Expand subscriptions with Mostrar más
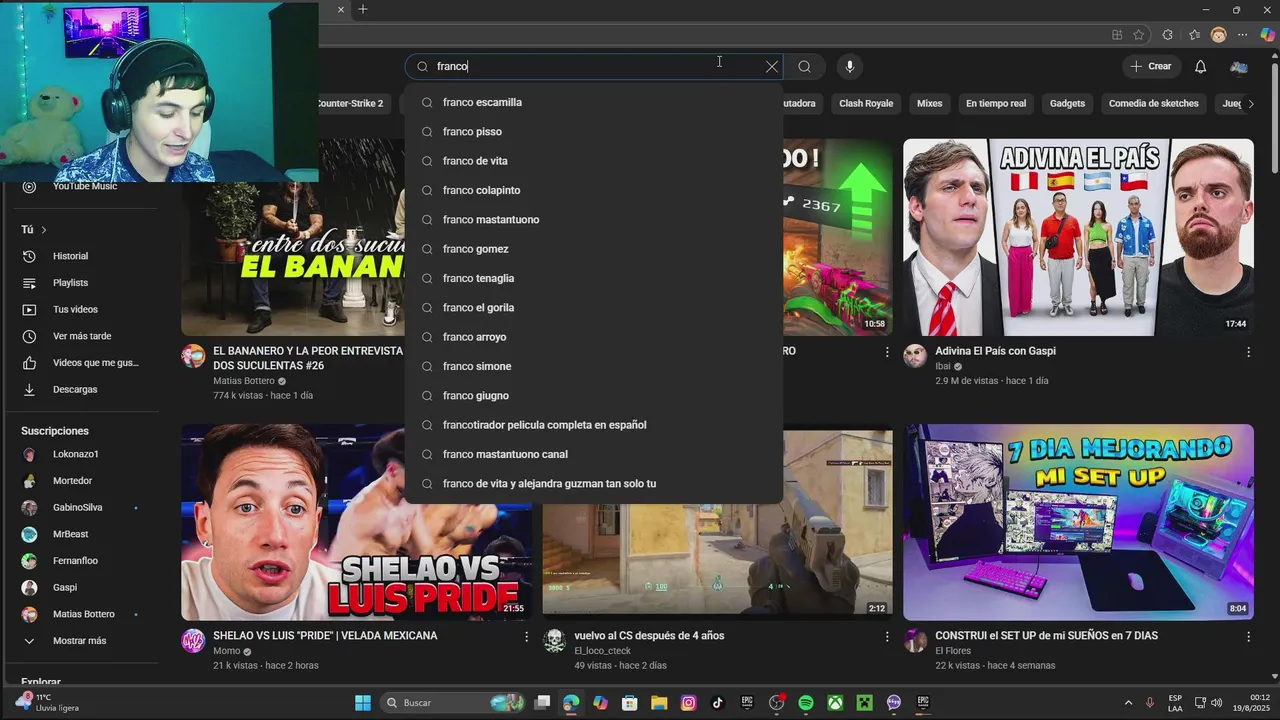Image resolution: width=1280 pixels, height=720 pixels. [80, 641]
